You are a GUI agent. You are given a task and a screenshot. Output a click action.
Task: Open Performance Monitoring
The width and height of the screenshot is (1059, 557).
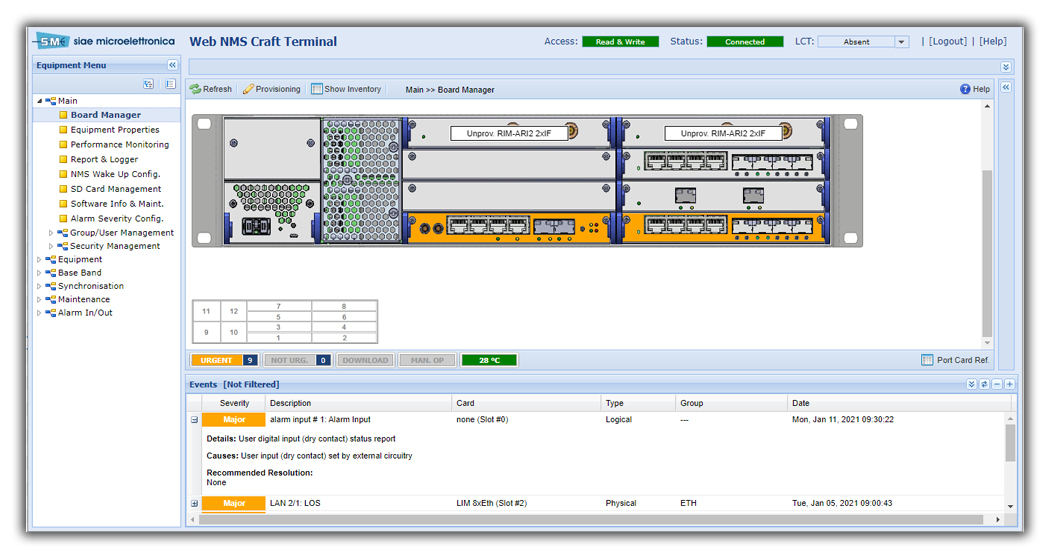pos(120,144)
